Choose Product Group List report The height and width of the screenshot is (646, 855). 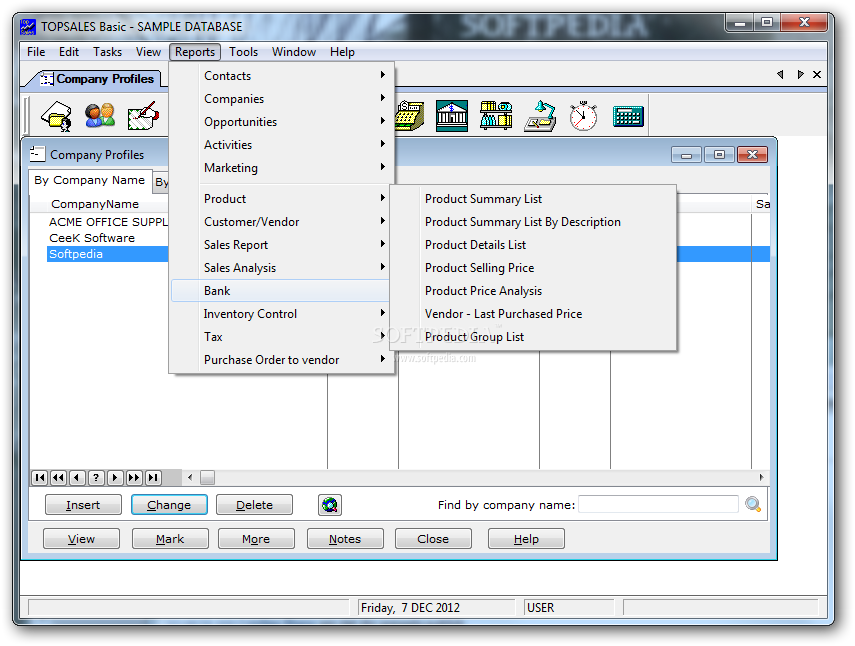coord(533,336)
